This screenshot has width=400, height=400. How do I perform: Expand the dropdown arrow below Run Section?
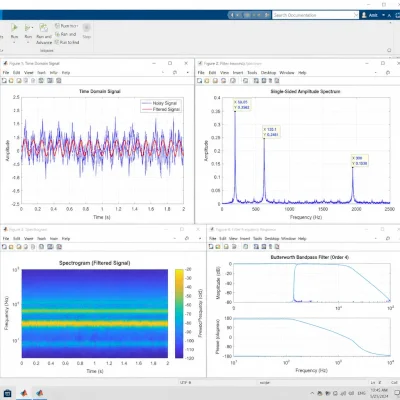(28, 42)
